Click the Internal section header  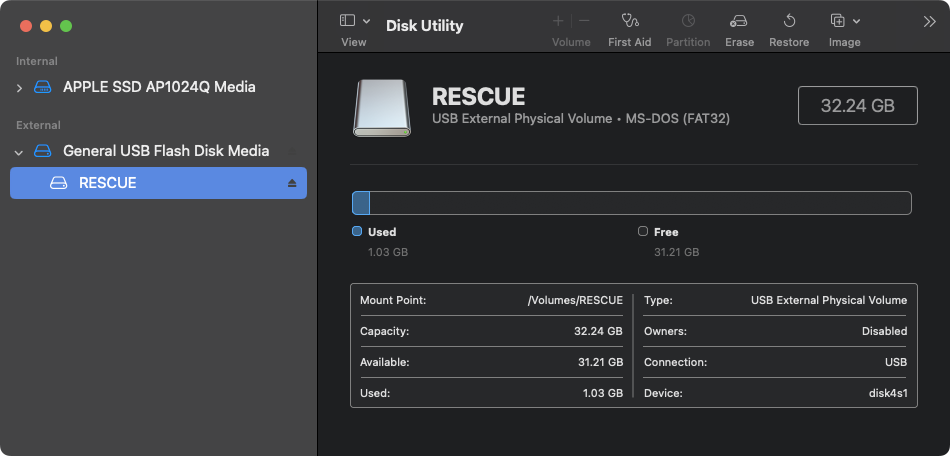point(37,61)
